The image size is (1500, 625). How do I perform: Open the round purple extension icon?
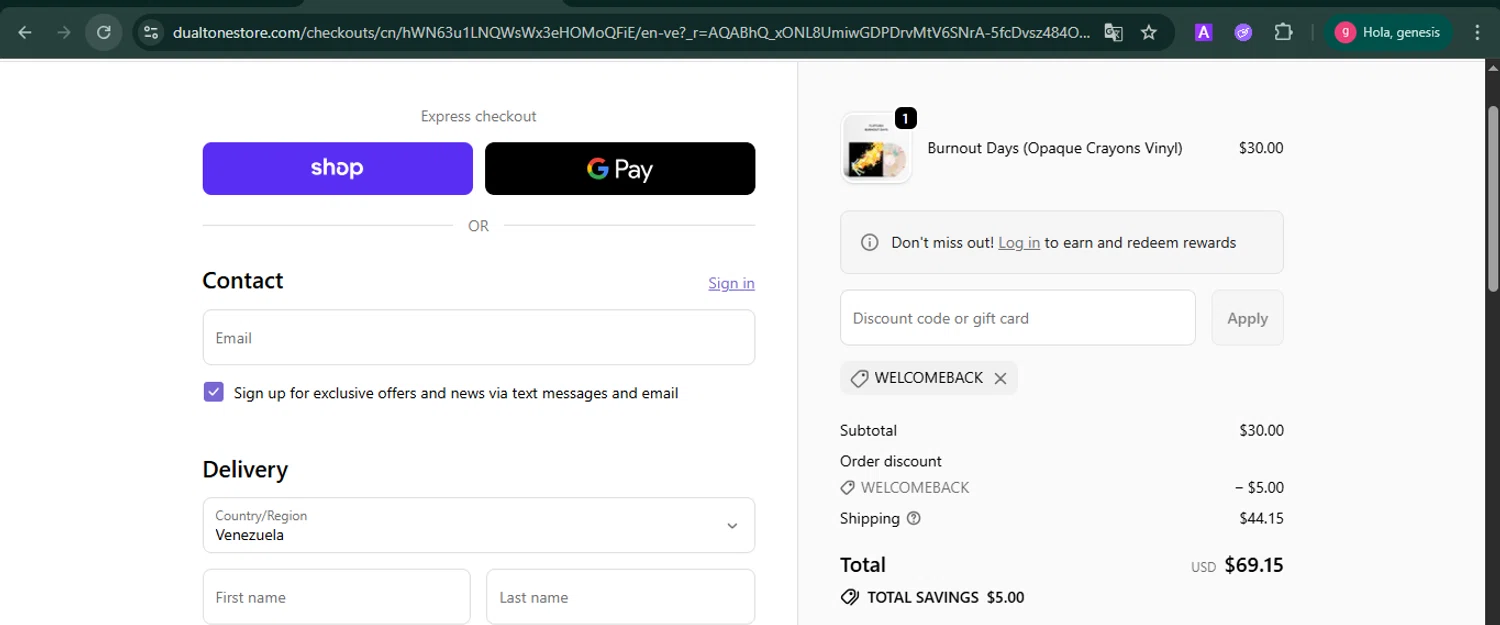(1243, 32)
